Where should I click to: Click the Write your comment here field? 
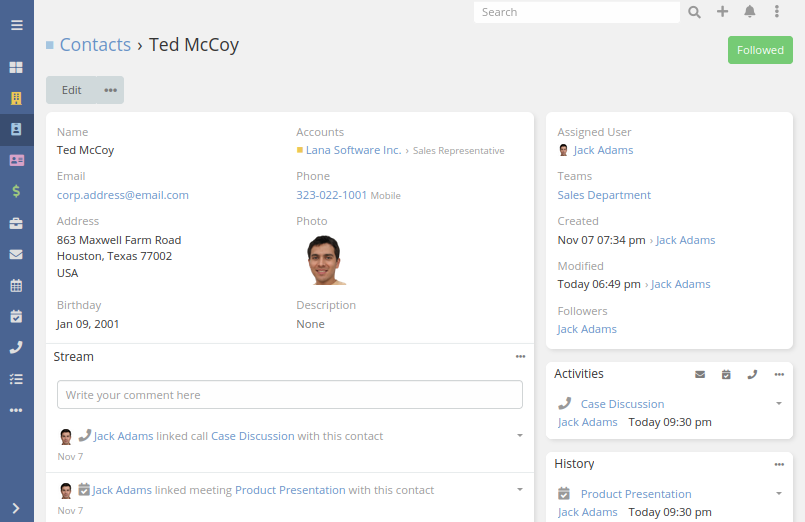[290, 395]
